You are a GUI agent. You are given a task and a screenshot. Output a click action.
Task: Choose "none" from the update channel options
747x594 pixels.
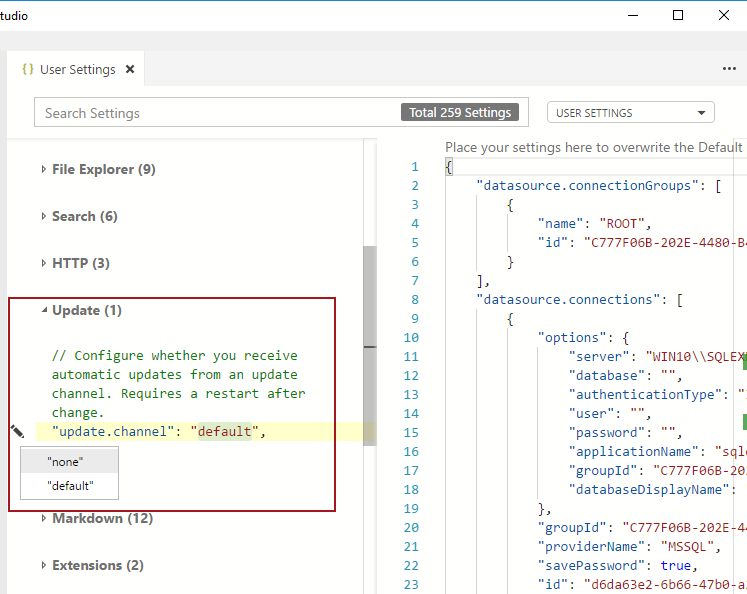point(65,462)
